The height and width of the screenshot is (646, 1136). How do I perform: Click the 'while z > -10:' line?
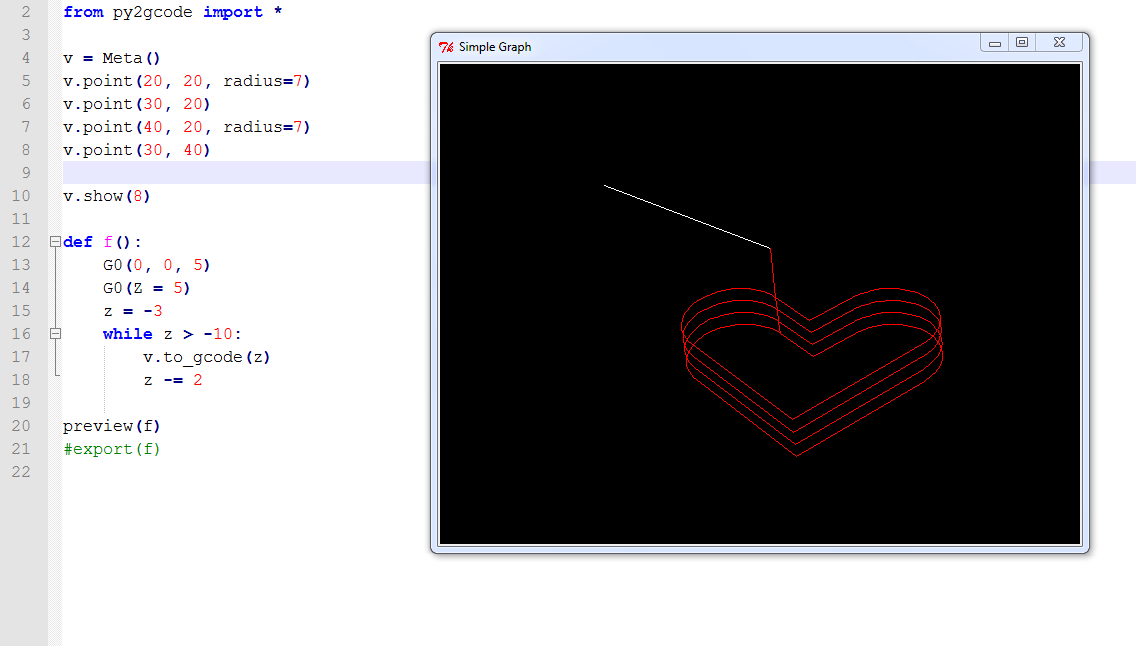coord(172,334)
